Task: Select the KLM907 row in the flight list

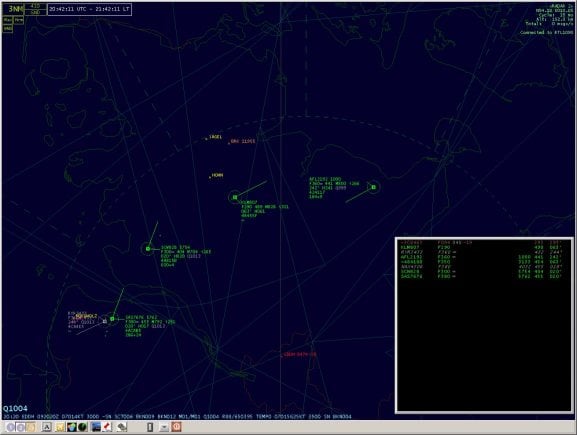Action: click(x=481, y=247)
